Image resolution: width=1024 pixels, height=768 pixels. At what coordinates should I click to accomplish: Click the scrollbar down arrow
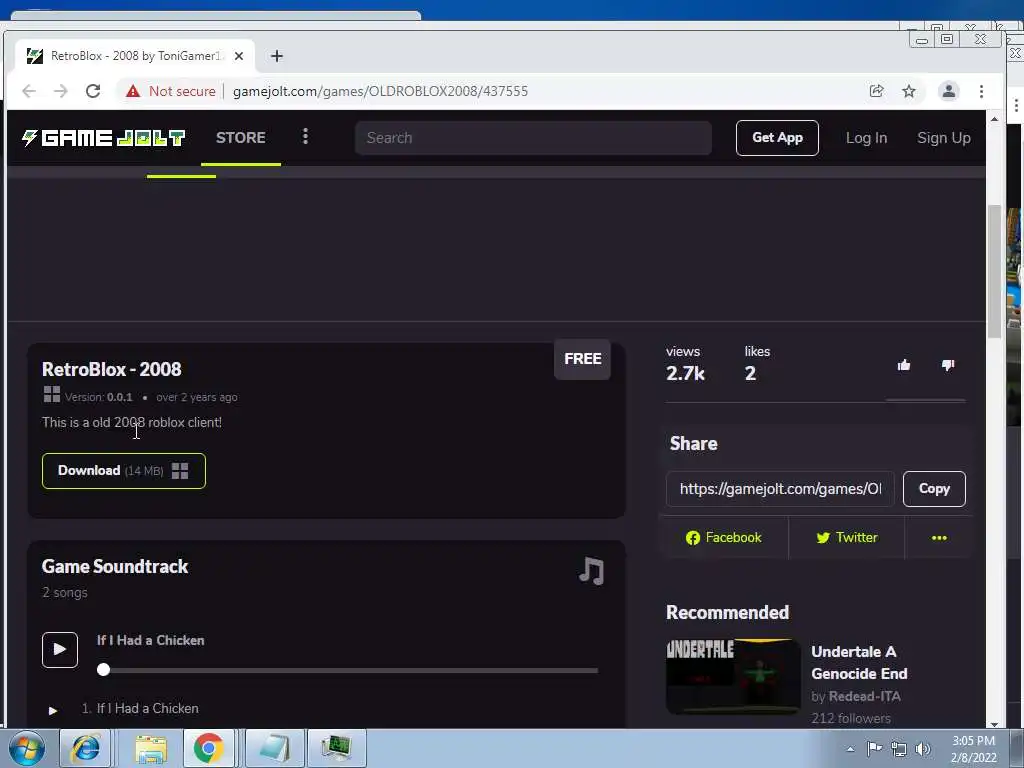tap(994, 724)
